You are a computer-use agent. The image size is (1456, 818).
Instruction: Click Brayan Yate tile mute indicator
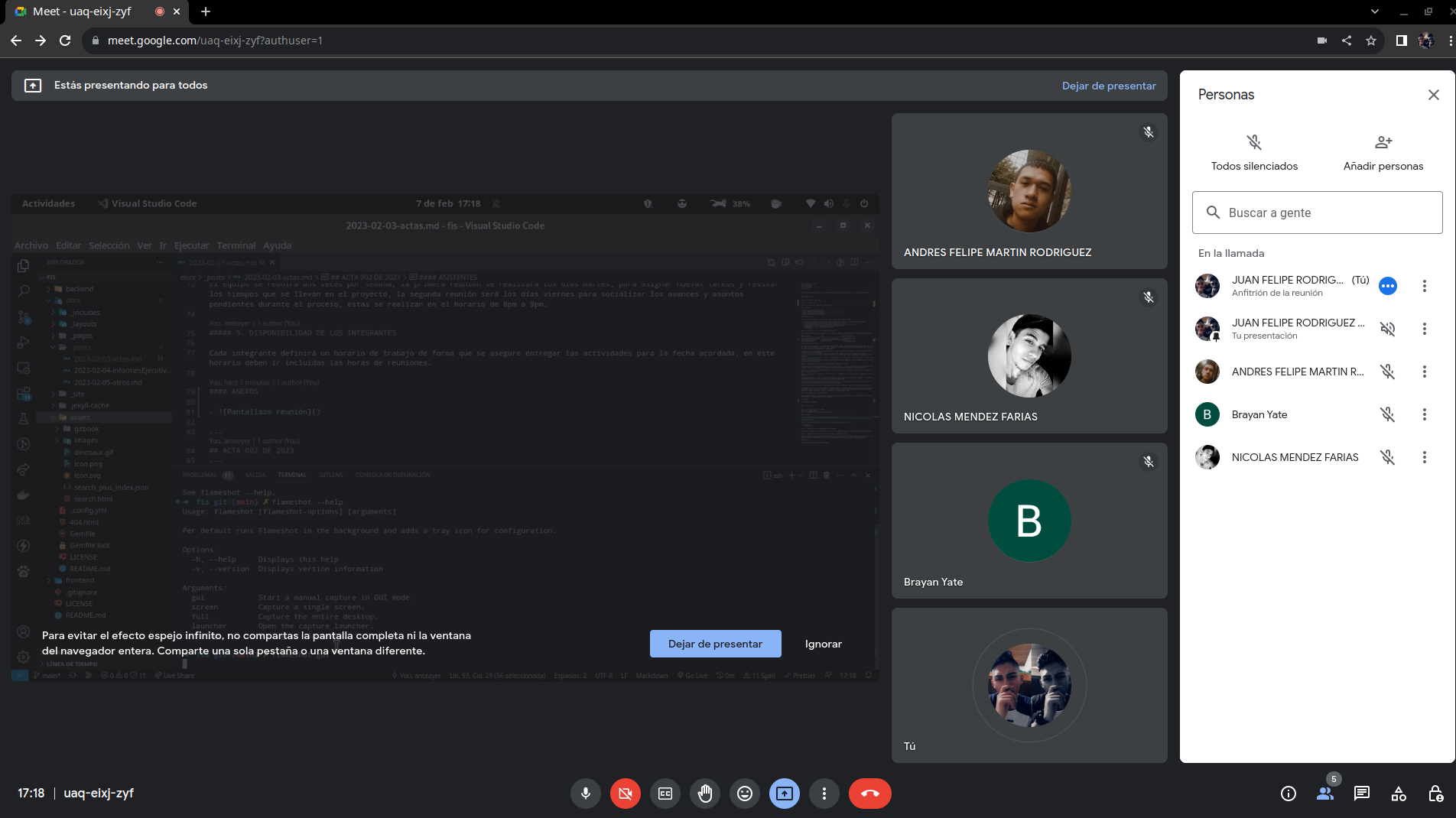tap(1149, 462)
